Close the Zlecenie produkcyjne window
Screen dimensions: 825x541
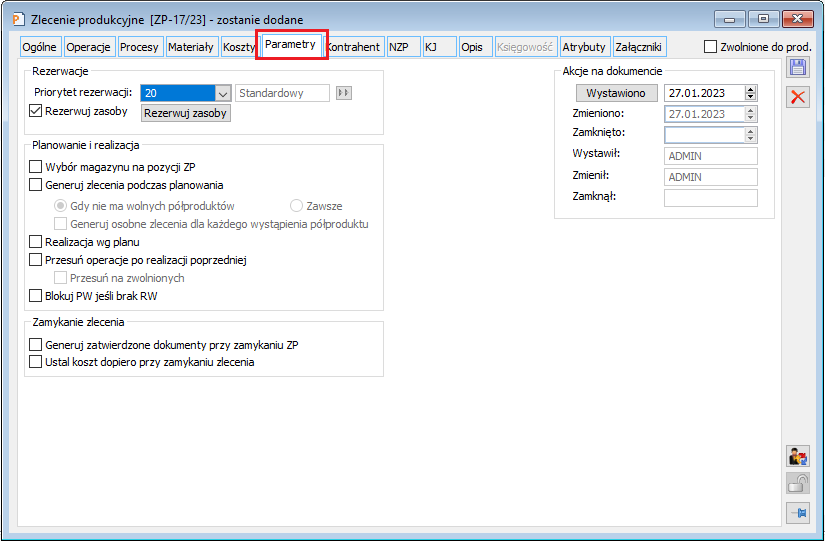[x=798, y=19]
